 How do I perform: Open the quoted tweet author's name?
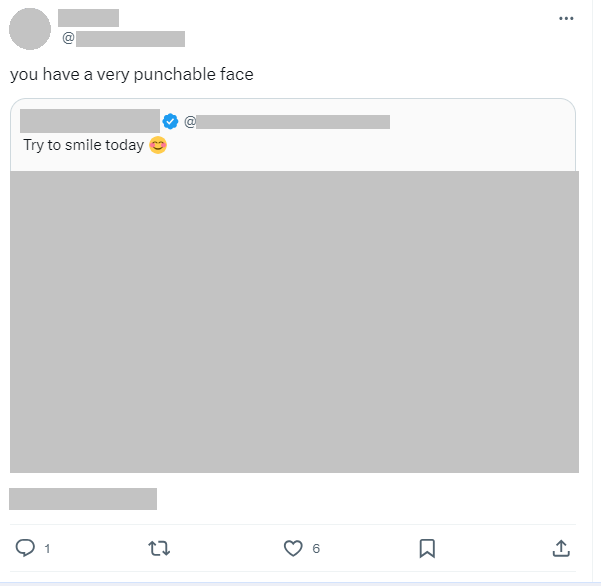pyautogui.click(x=90, y=121)
